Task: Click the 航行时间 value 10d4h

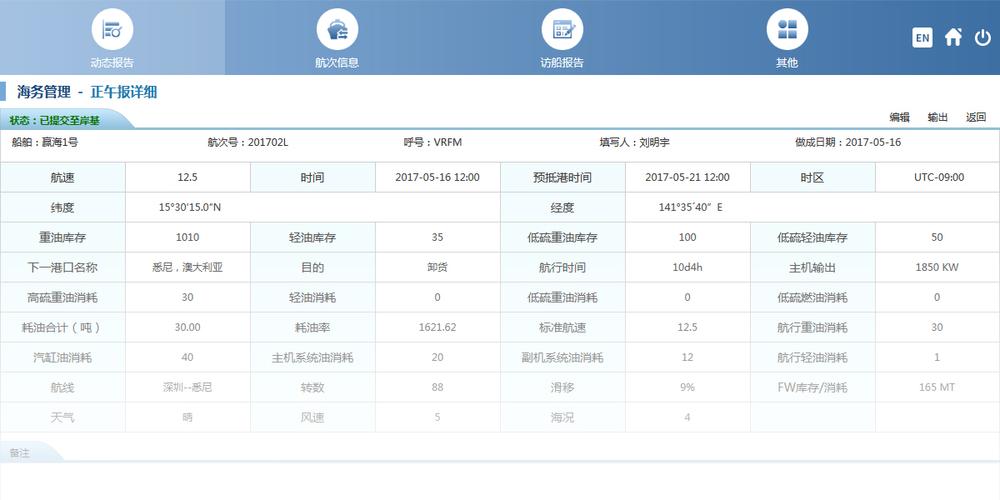Action: (x=688, y=267)
